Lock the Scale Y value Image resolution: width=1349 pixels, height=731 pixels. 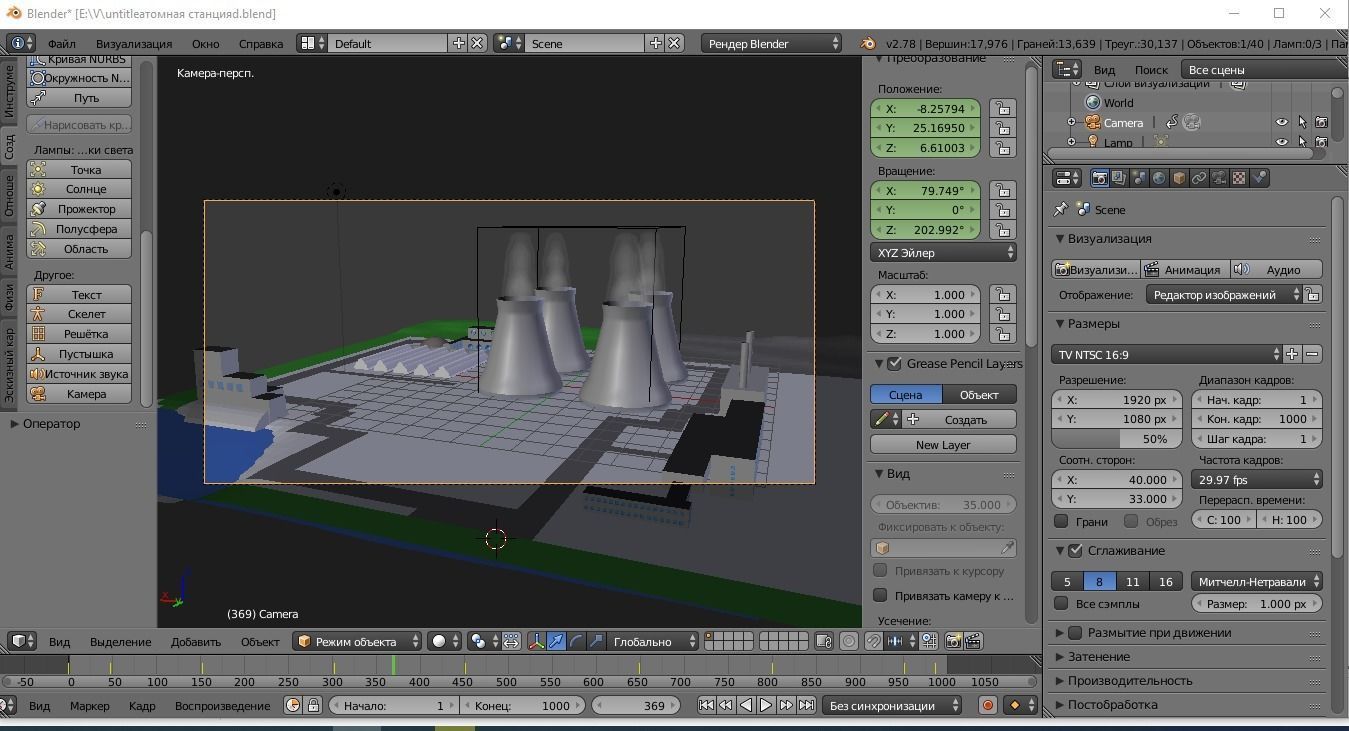tap(1002, 314)
